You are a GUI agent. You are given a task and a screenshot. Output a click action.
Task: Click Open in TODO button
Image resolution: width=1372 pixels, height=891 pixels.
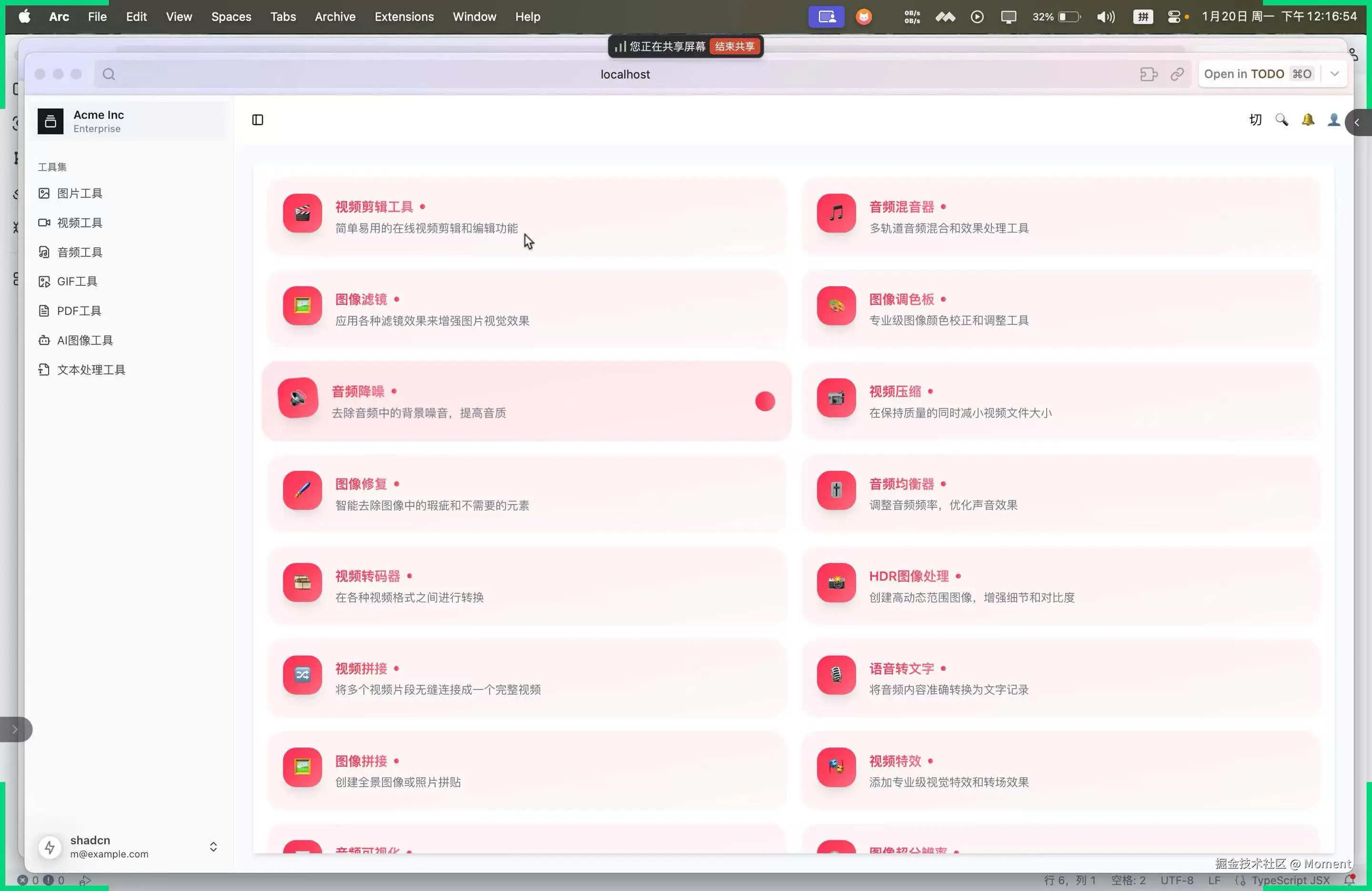pyautogui.click(x=1259, y=74)
